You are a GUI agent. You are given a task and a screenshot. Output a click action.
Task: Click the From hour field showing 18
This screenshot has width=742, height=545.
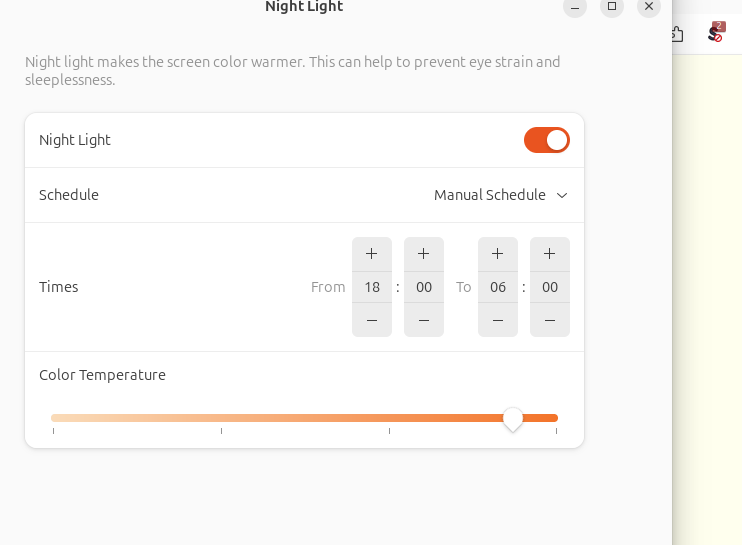coord(372,287)
